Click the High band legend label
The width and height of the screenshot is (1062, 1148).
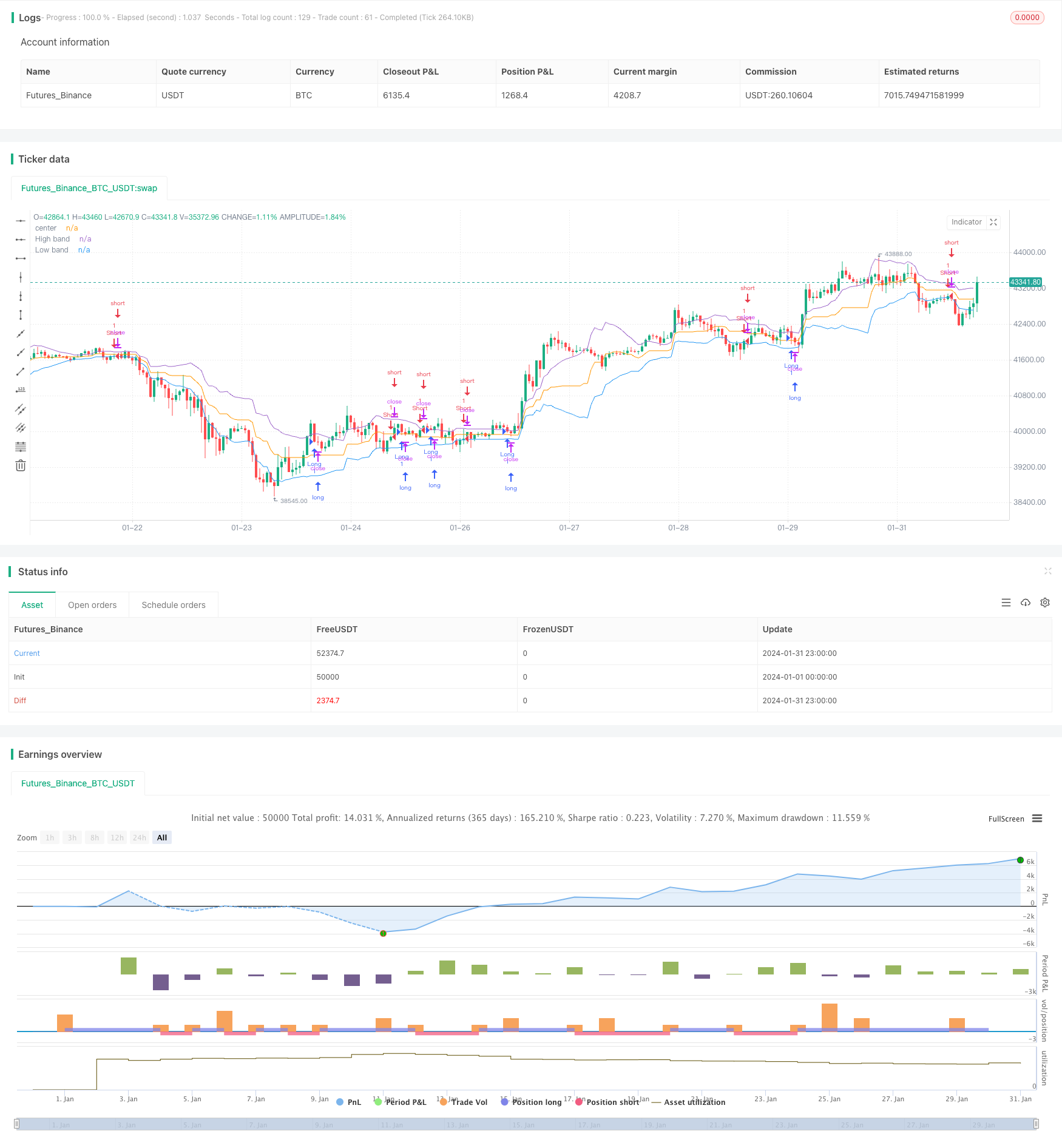coord(52,239)
